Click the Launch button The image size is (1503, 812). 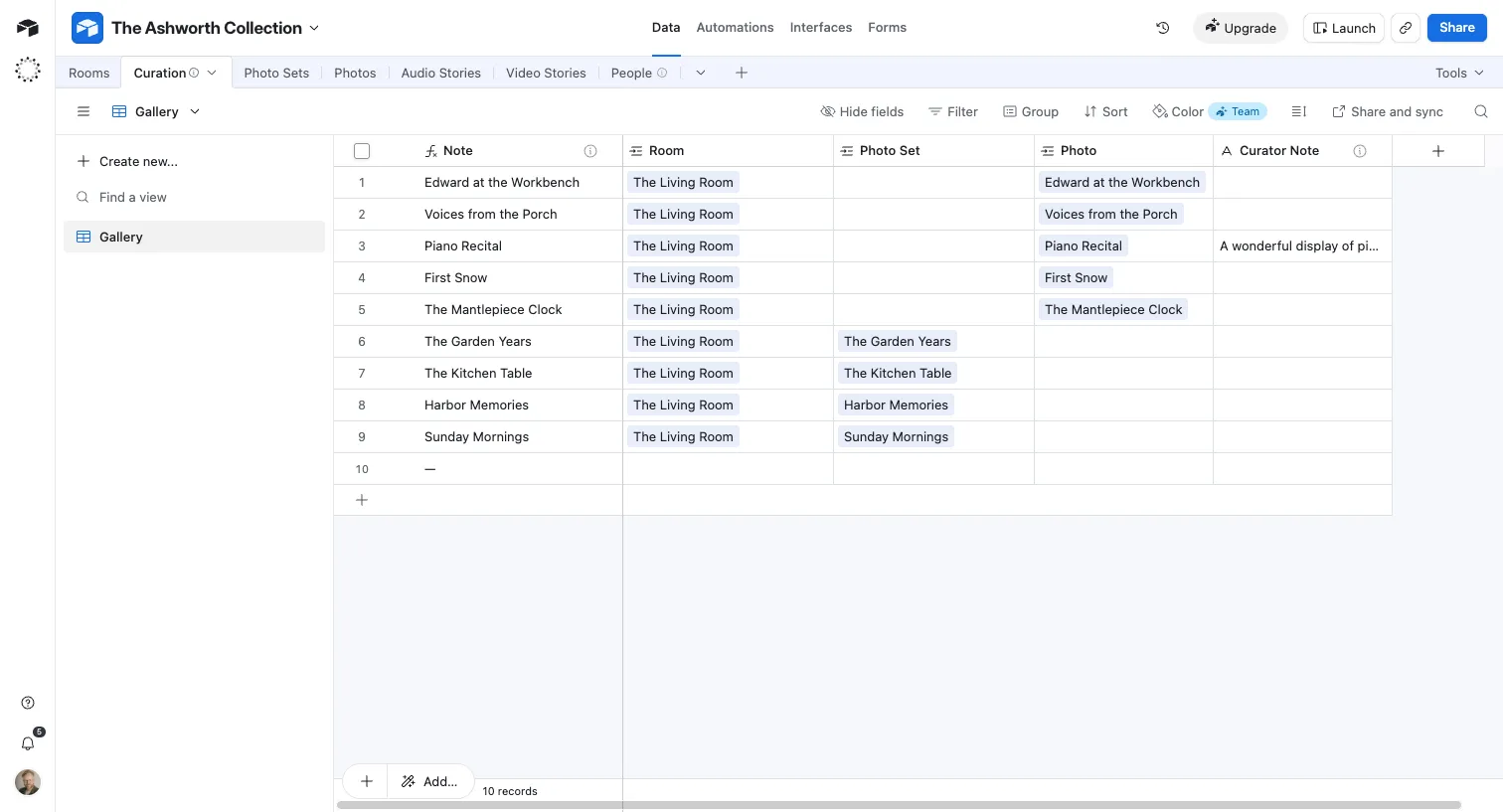click(x=1344, y=28)
